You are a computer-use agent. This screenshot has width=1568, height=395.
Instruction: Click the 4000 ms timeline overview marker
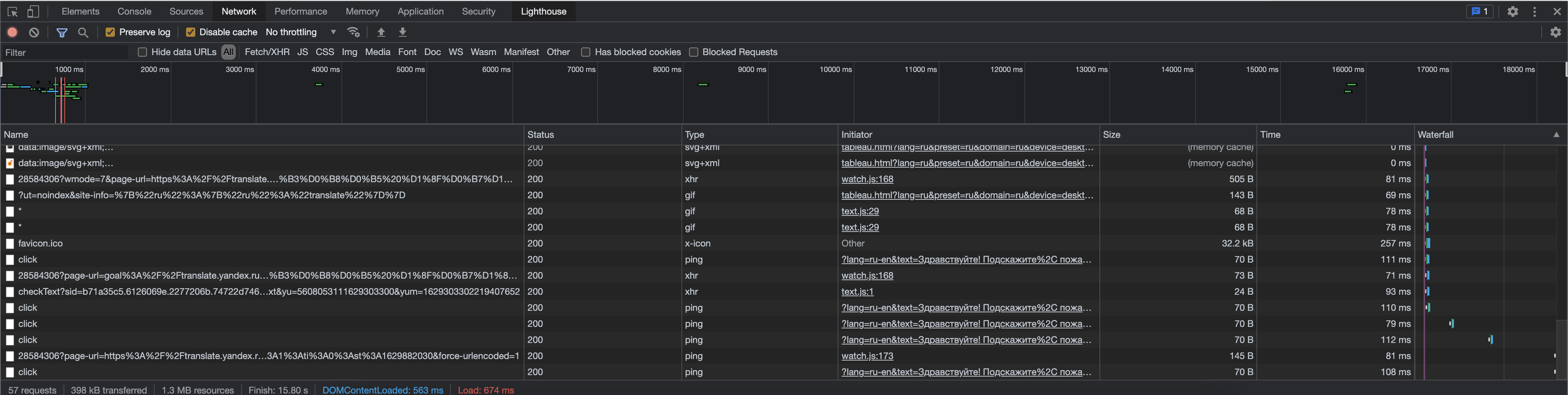326,69
